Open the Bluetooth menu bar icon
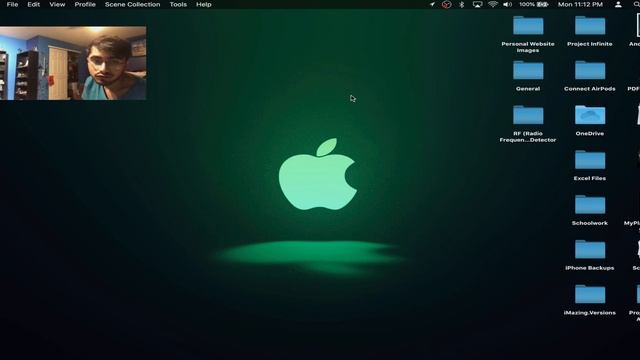640x360 pixels. 462,4
